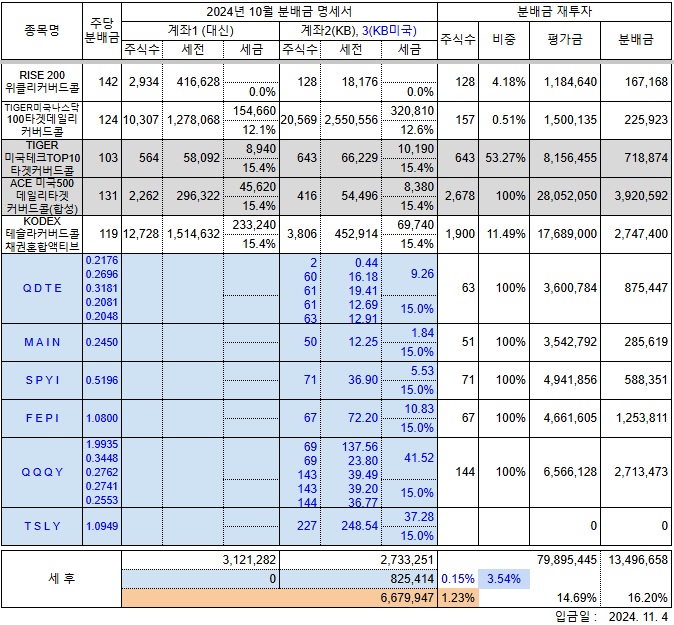Select the 평가금 column header
Viewport: 674px width, 625px height.
565,40
